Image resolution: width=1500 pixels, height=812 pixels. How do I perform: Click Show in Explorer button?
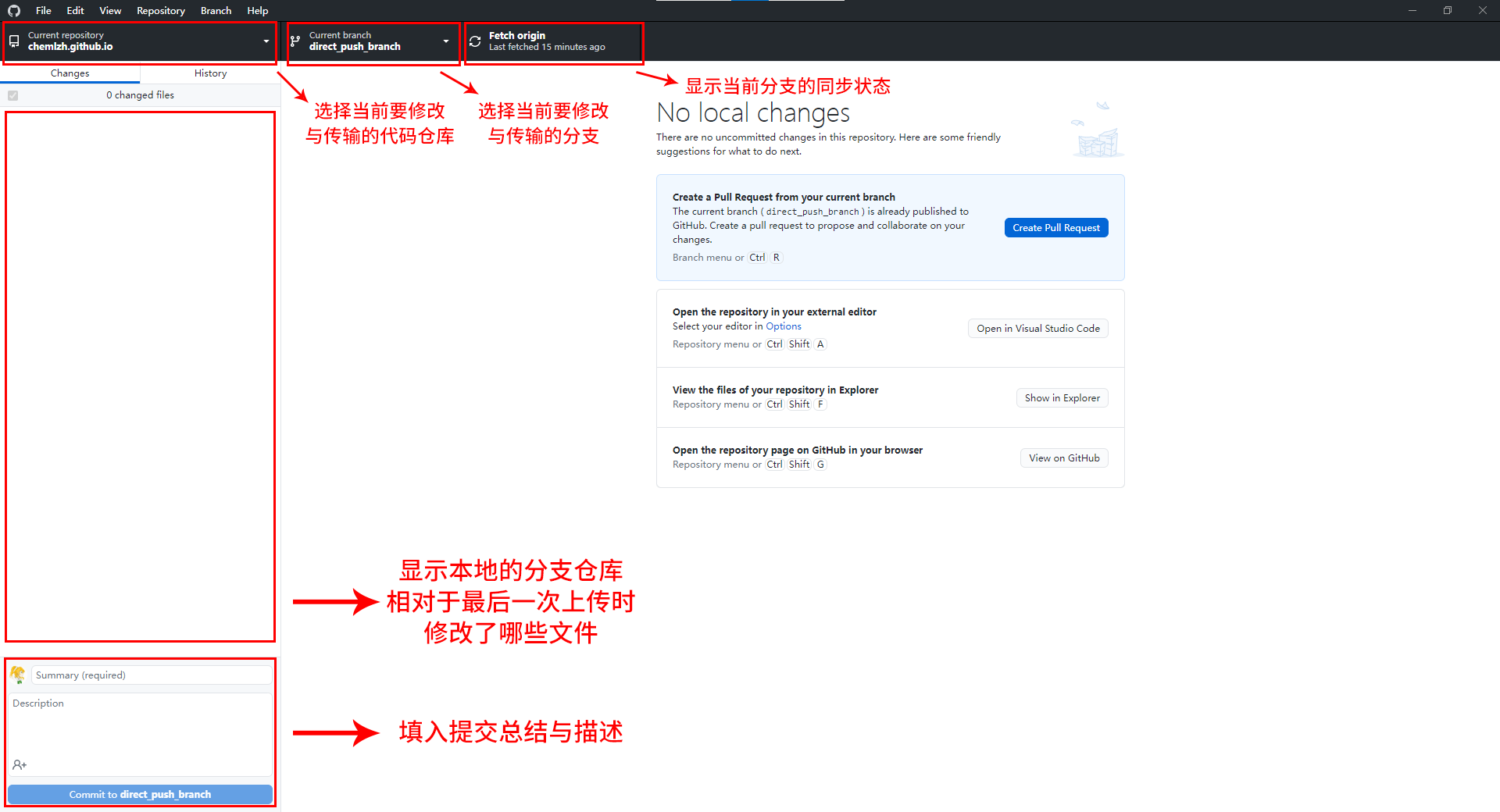click(x=1062, y=398)
